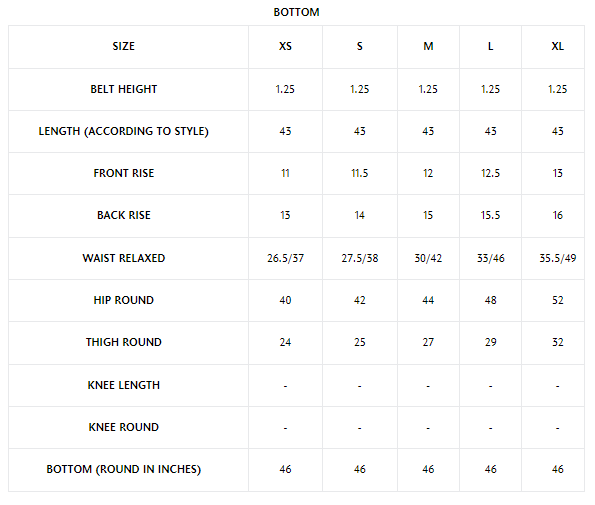Click the HIP ROUND row label
This screenshot has height=505, width=595.
pyautogui.click(x=123, y=300)
